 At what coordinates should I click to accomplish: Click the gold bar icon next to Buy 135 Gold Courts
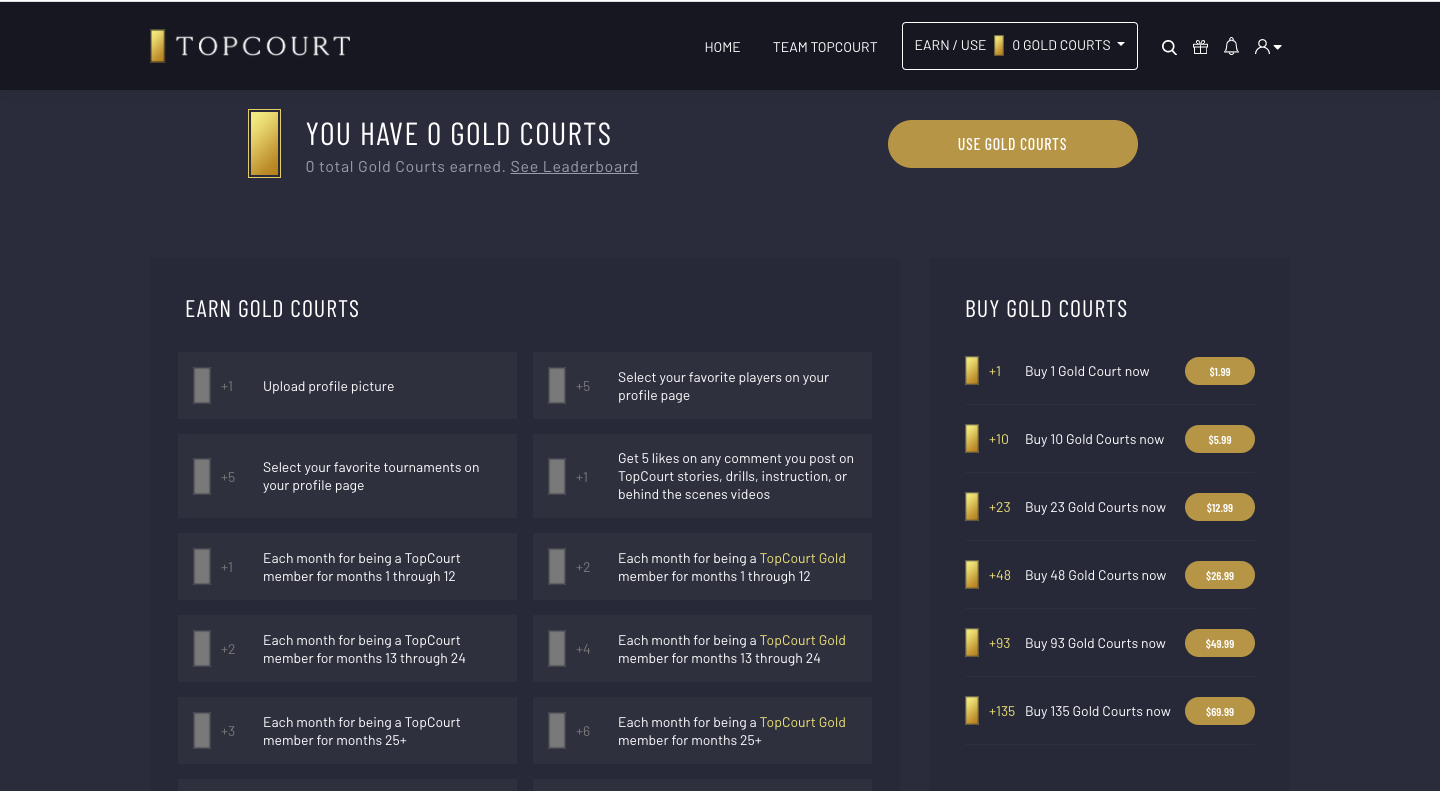[972, 711]
